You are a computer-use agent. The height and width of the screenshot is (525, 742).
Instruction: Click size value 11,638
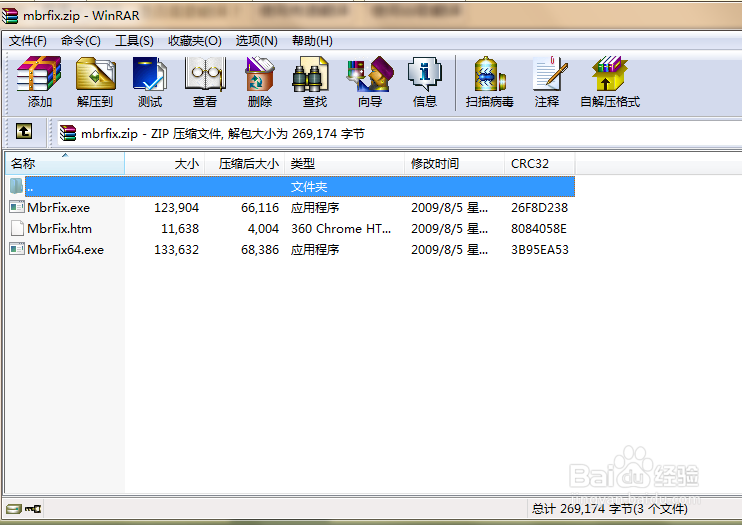(180, 229)
